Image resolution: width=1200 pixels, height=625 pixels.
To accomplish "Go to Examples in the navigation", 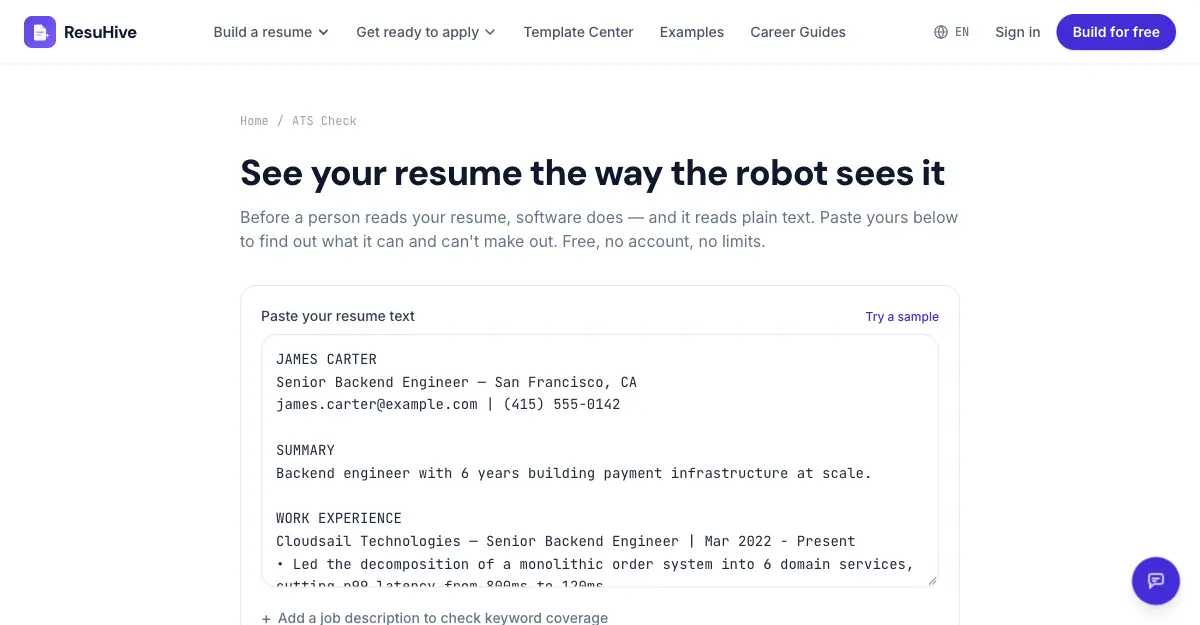I will [x=692, y=32].
